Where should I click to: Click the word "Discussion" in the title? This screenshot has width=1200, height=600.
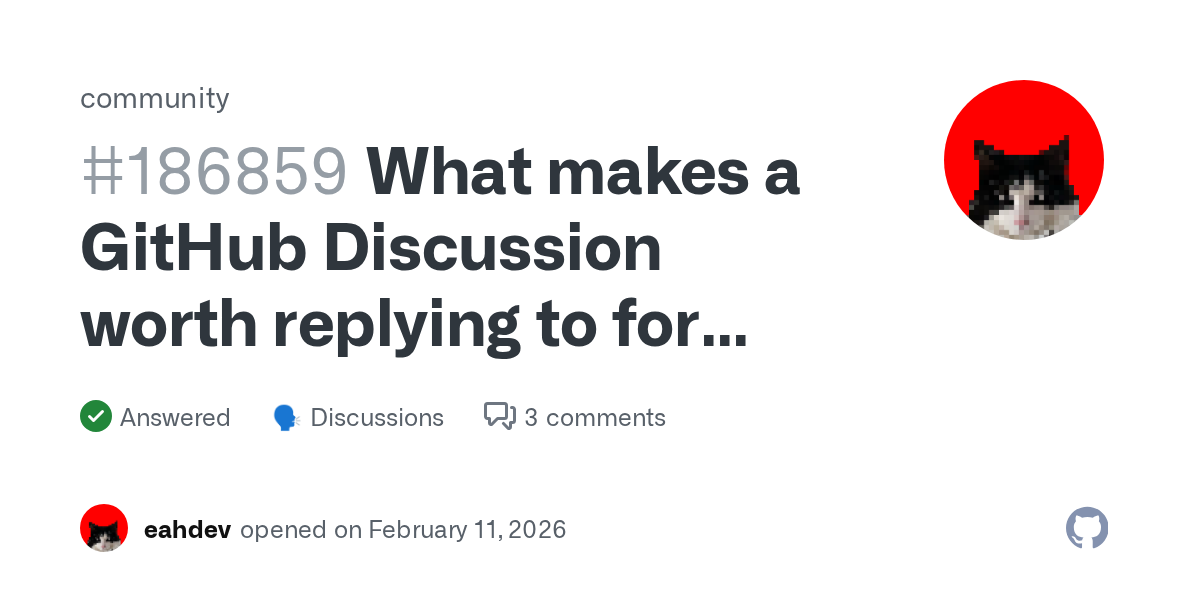494,249
